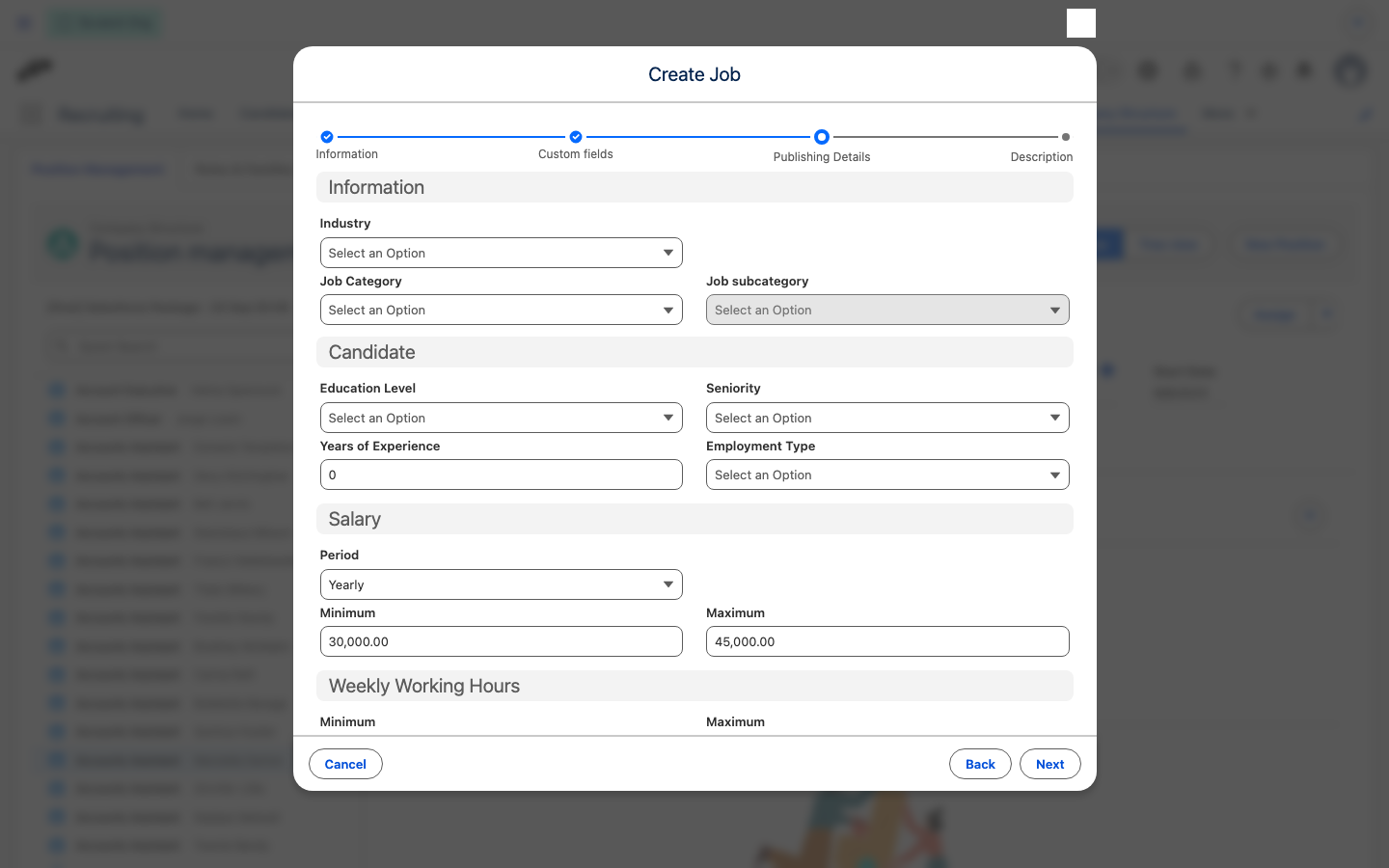Expand the Seniority dropdown
This screenshot has height=868, width=1389.
[887, 418]
